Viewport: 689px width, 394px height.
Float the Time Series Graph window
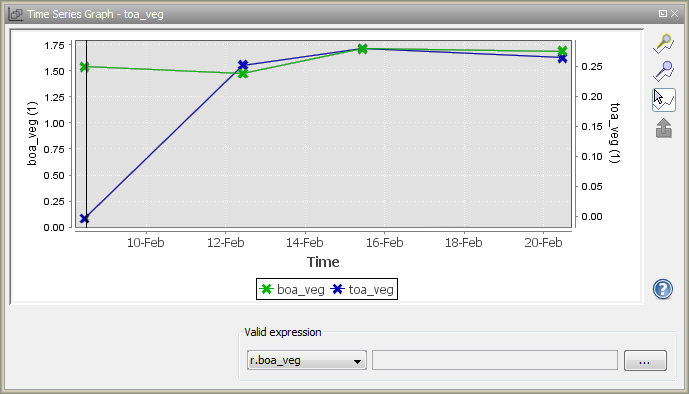click(x=663, y=14)
